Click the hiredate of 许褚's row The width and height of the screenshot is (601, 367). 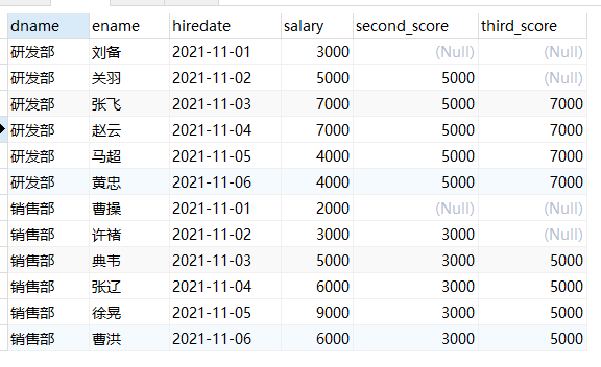pos(225,234)
